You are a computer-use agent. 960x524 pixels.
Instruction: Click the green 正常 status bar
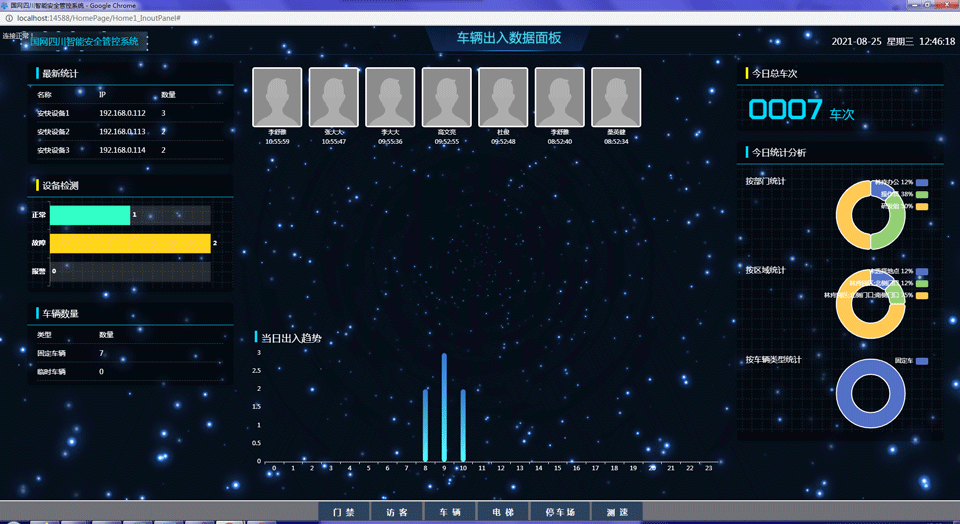tap(90, 215)
